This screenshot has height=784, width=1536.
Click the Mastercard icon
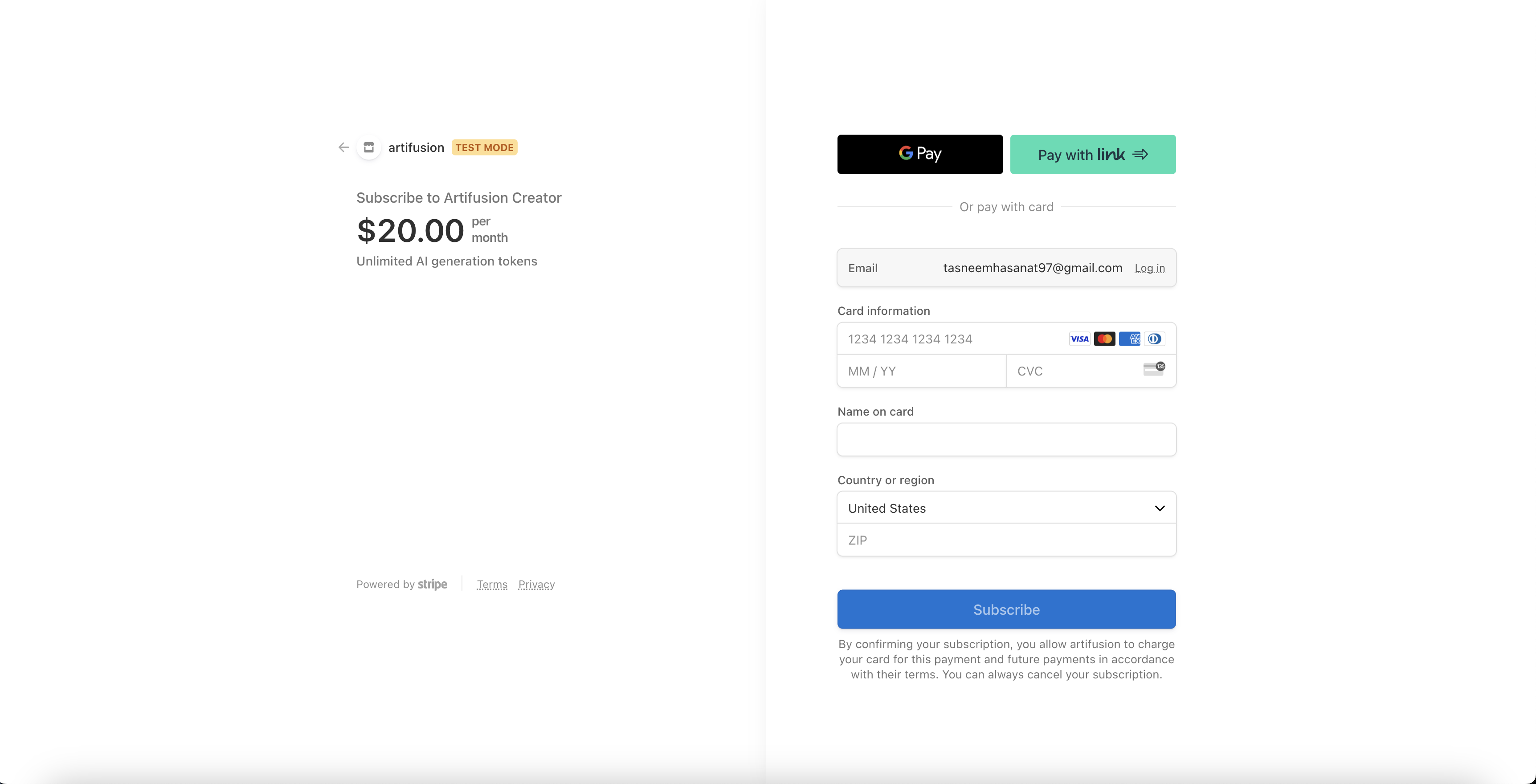[1104, 339]
